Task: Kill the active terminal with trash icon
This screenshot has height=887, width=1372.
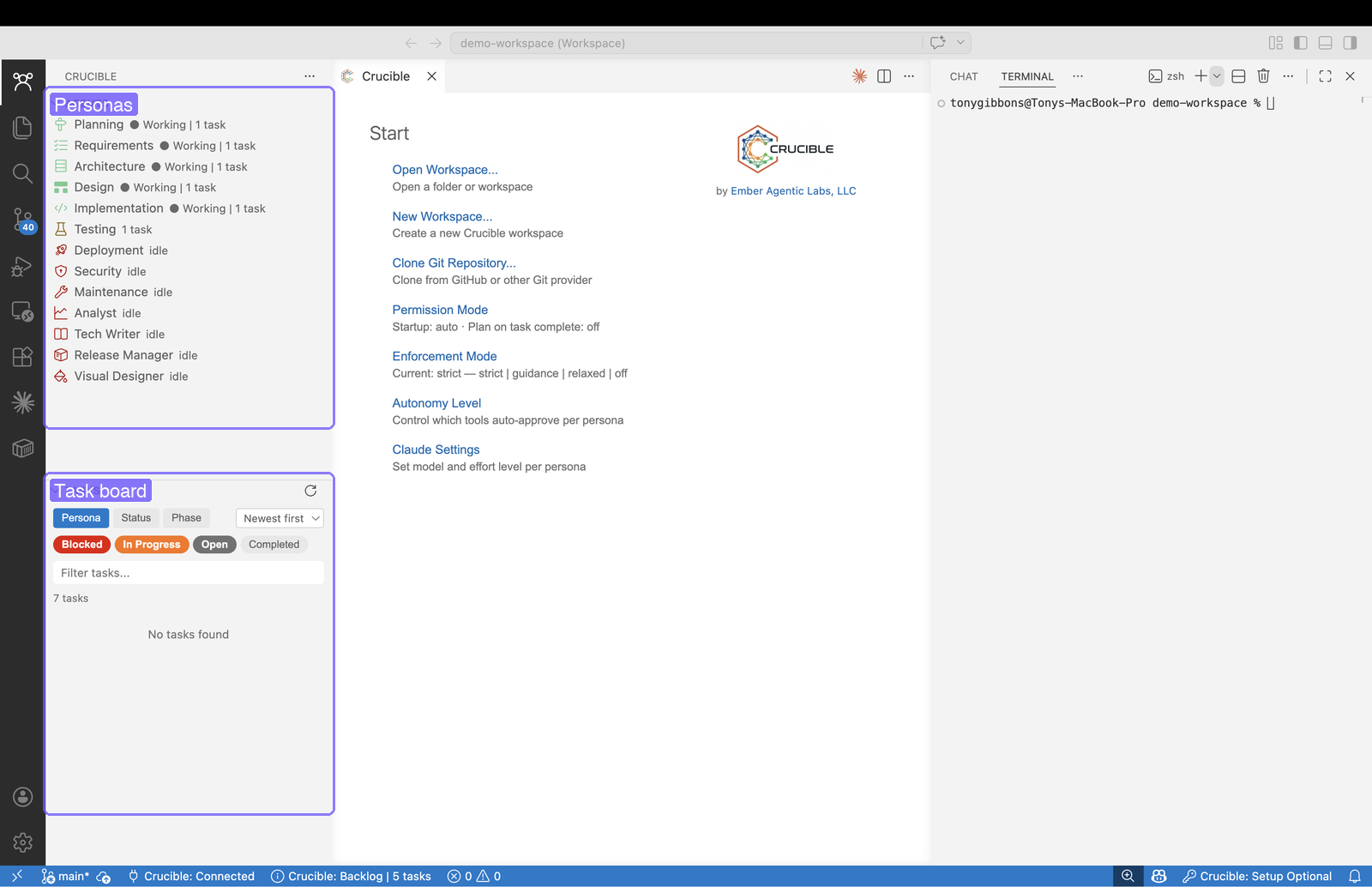Action: click(1263, 75)
